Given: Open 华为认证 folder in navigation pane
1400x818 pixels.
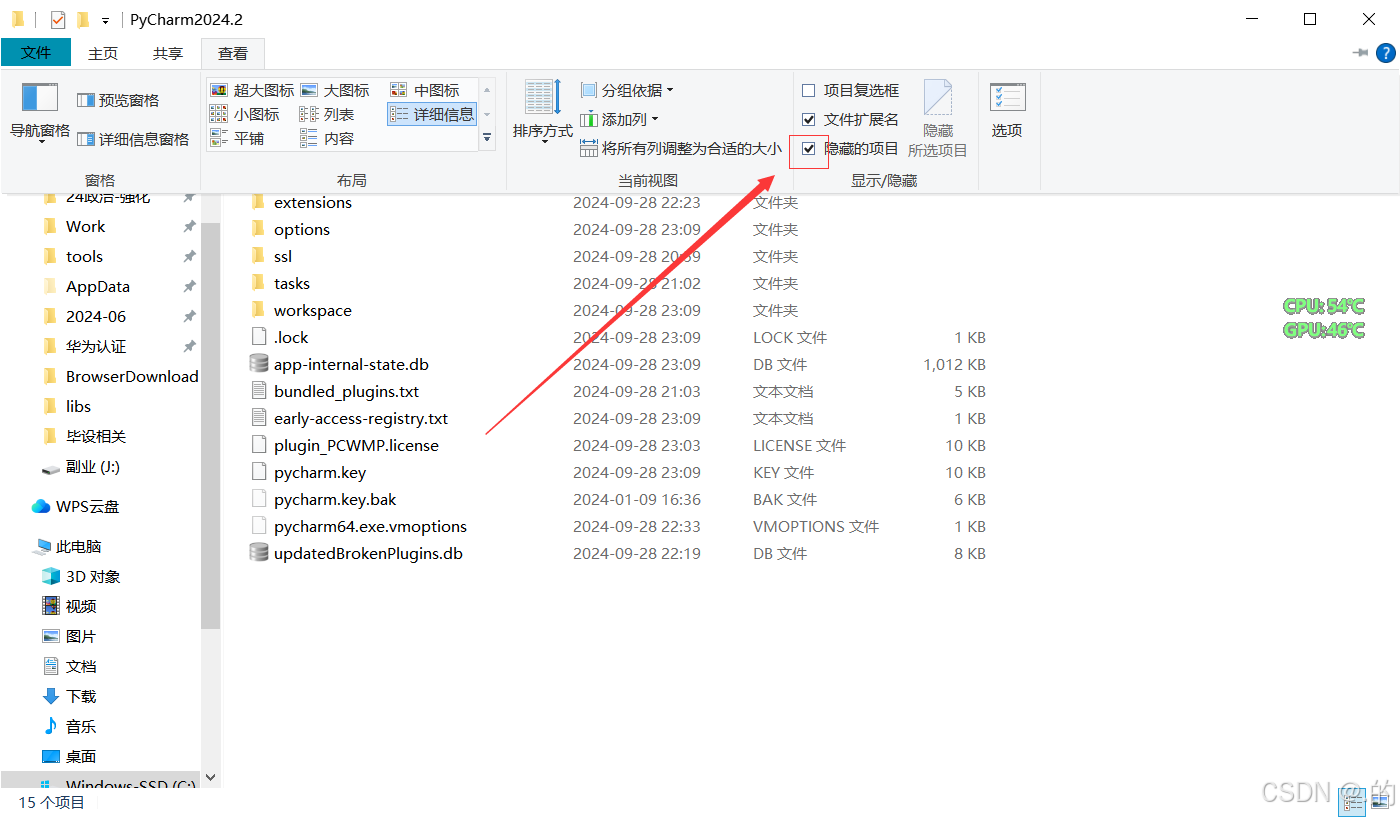Looking at the screenshot, I should click(96, 346).
